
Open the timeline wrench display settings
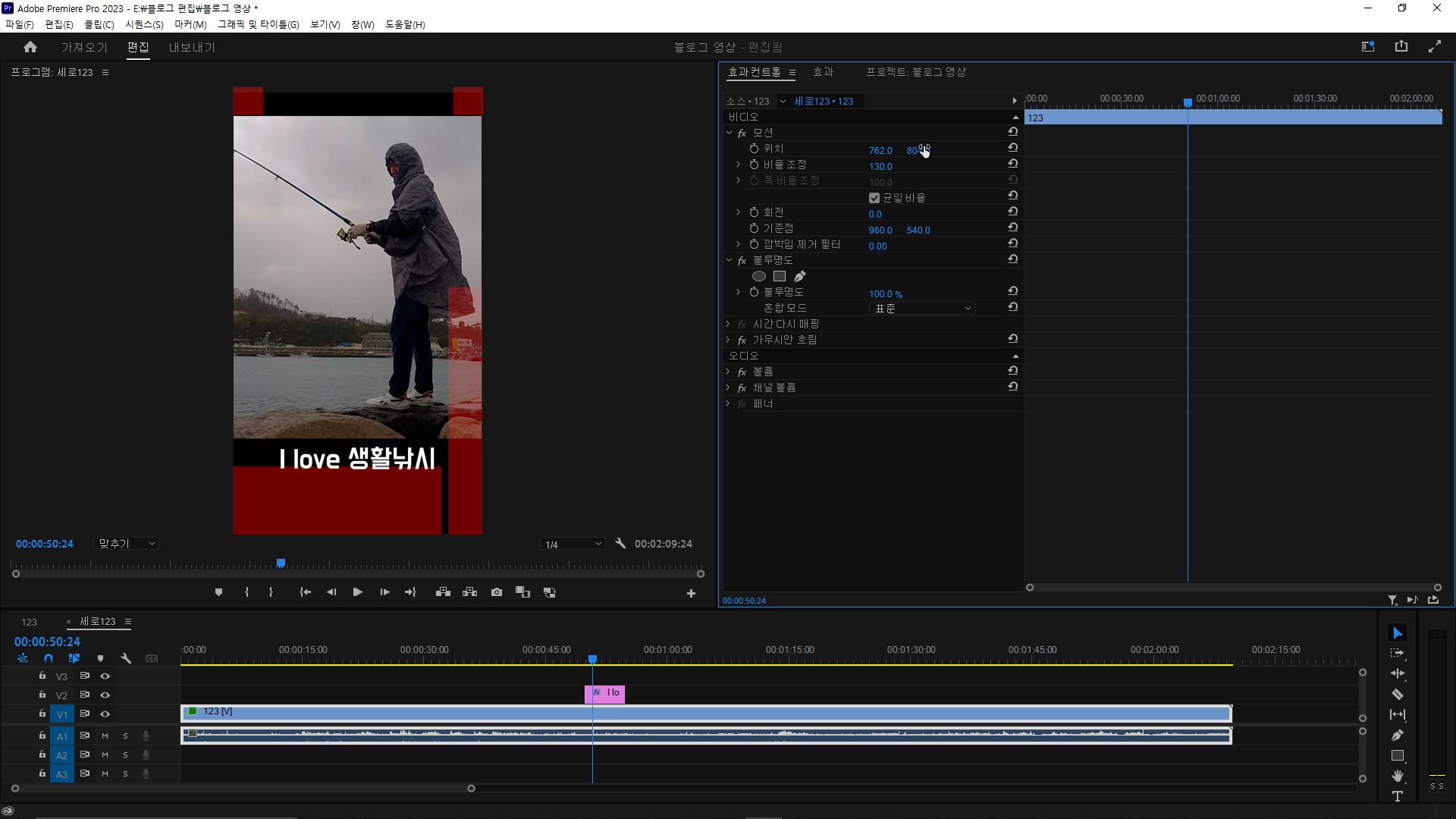pyautogui.click(x=126, y=658)
